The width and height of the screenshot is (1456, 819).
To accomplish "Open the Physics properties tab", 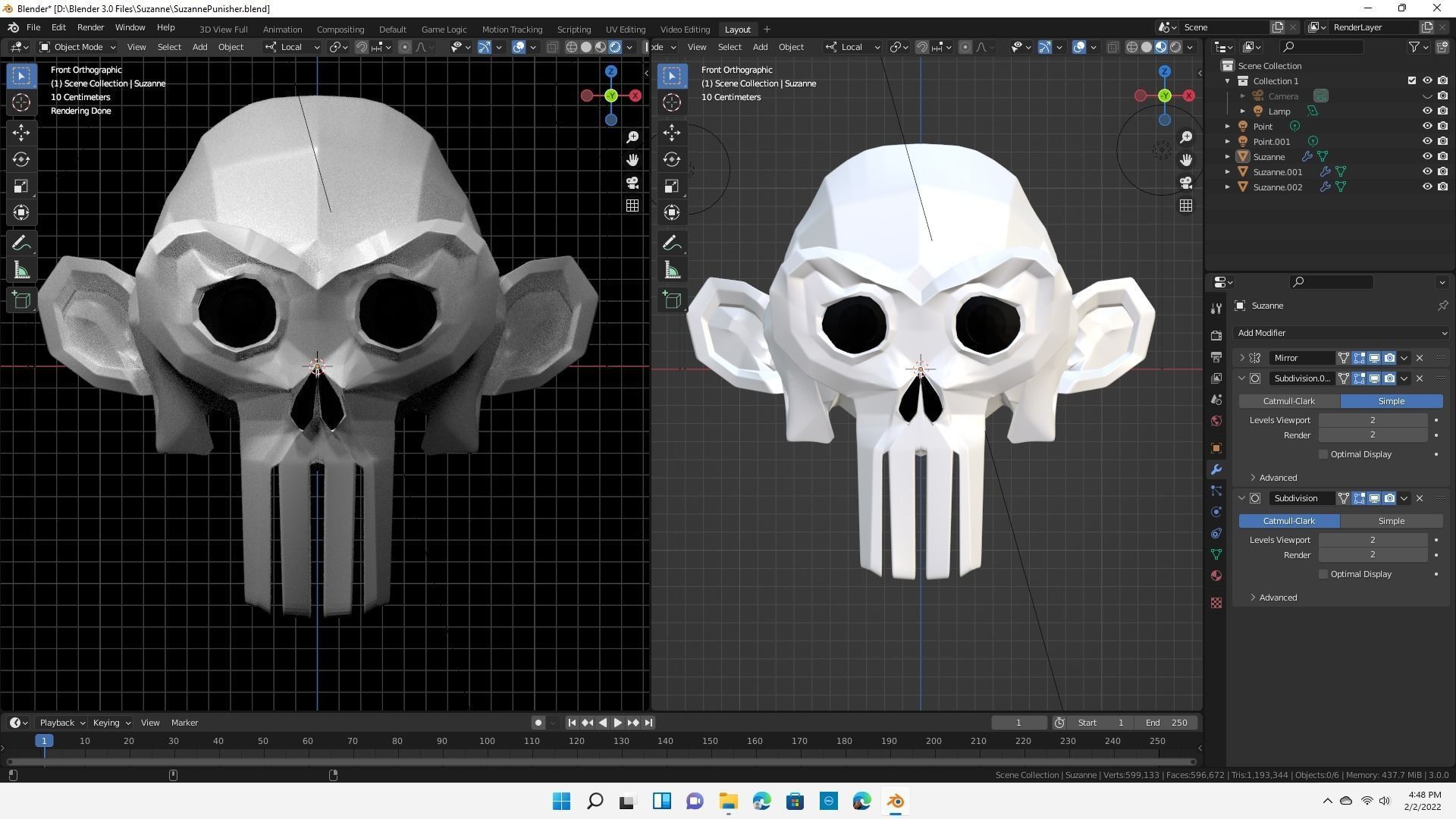I will [x=1216, y=511].
